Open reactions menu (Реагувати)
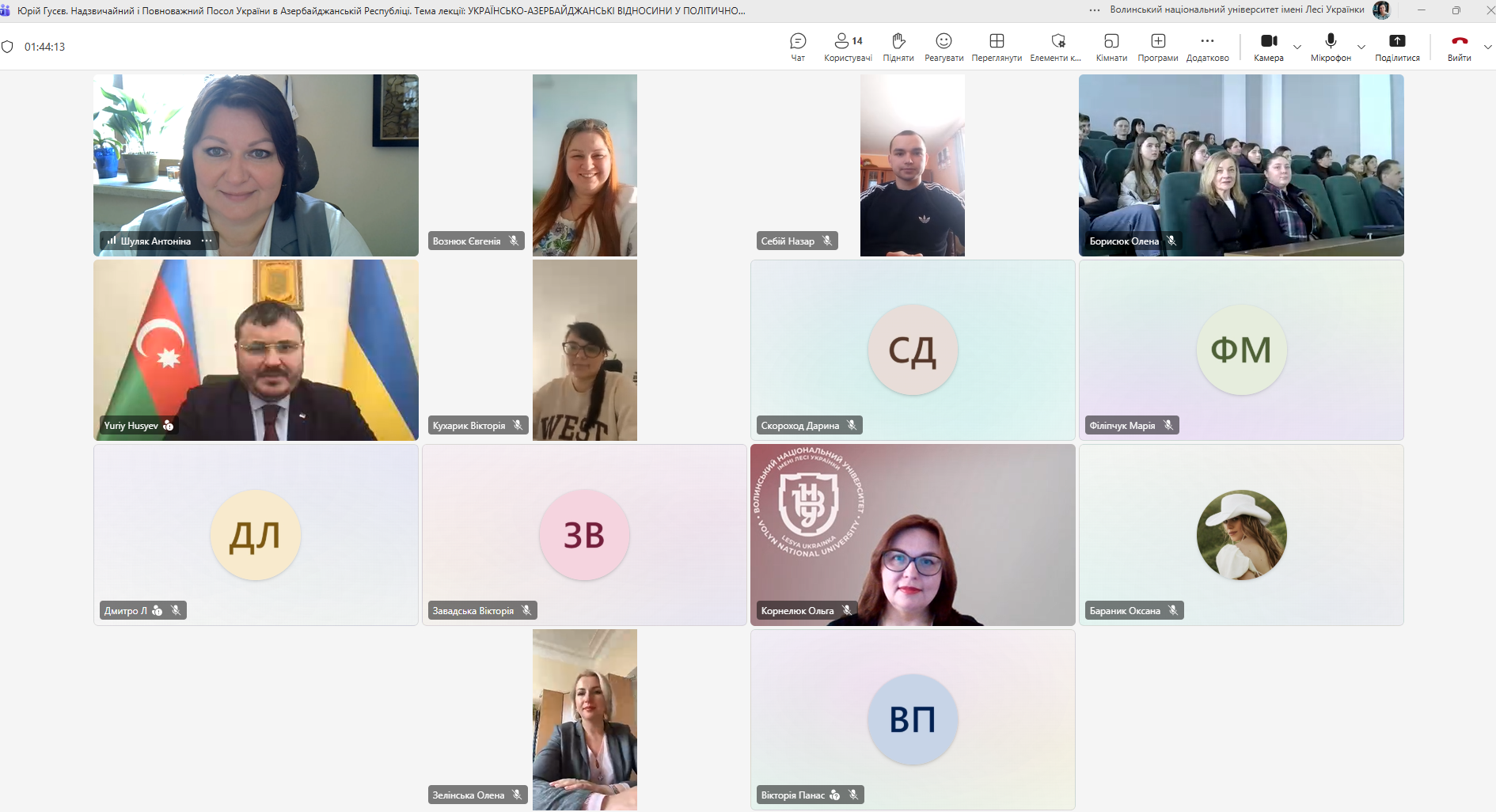Screen dimensions: 1496x812 tap(944, 47)
